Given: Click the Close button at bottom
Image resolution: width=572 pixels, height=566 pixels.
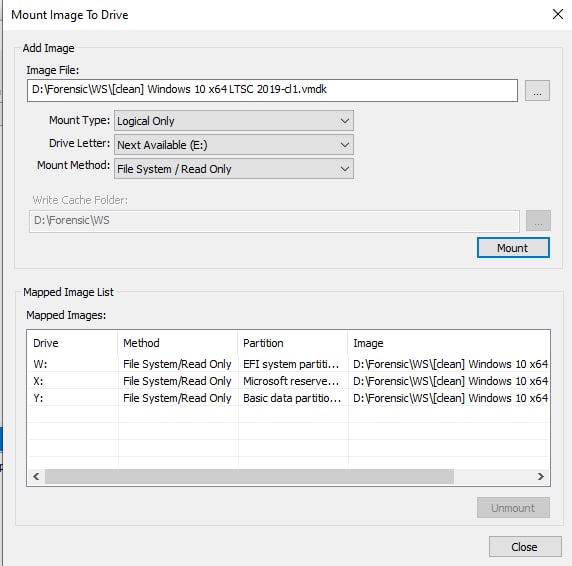Looking at the screenshot, I should pos(525,547).
